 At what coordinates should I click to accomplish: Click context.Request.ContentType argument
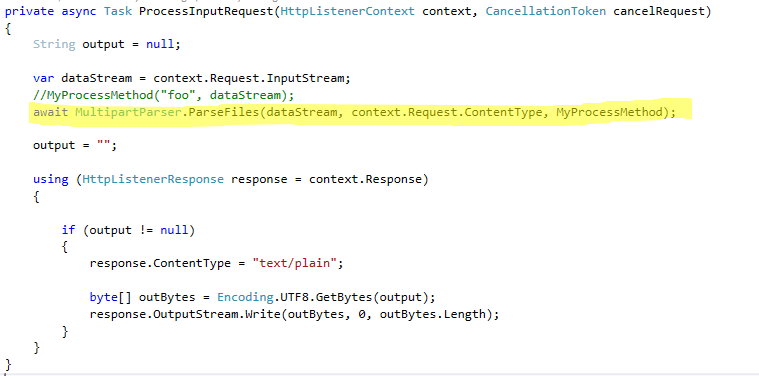click(447, 113)
